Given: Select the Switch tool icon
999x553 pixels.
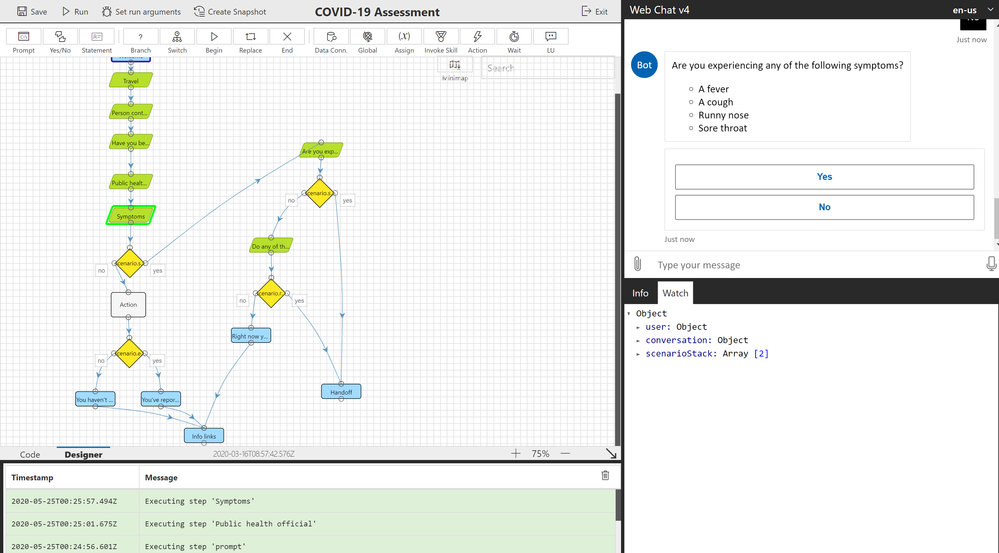Looking at the screenshot, I should click(177, 37).
